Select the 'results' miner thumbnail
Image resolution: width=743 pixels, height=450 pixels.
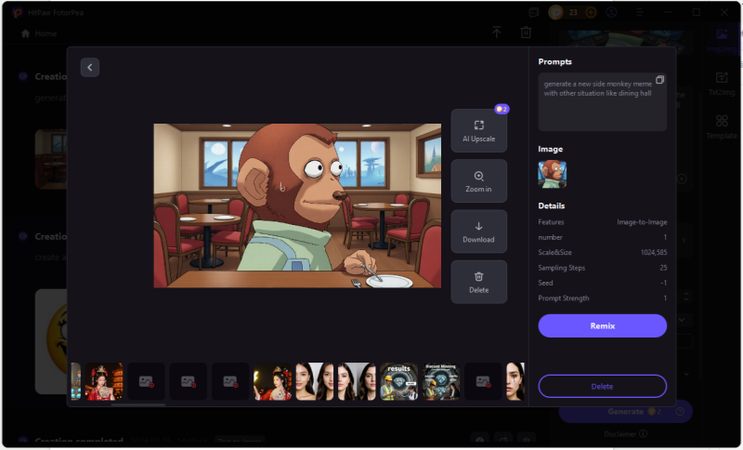[399, 382]
